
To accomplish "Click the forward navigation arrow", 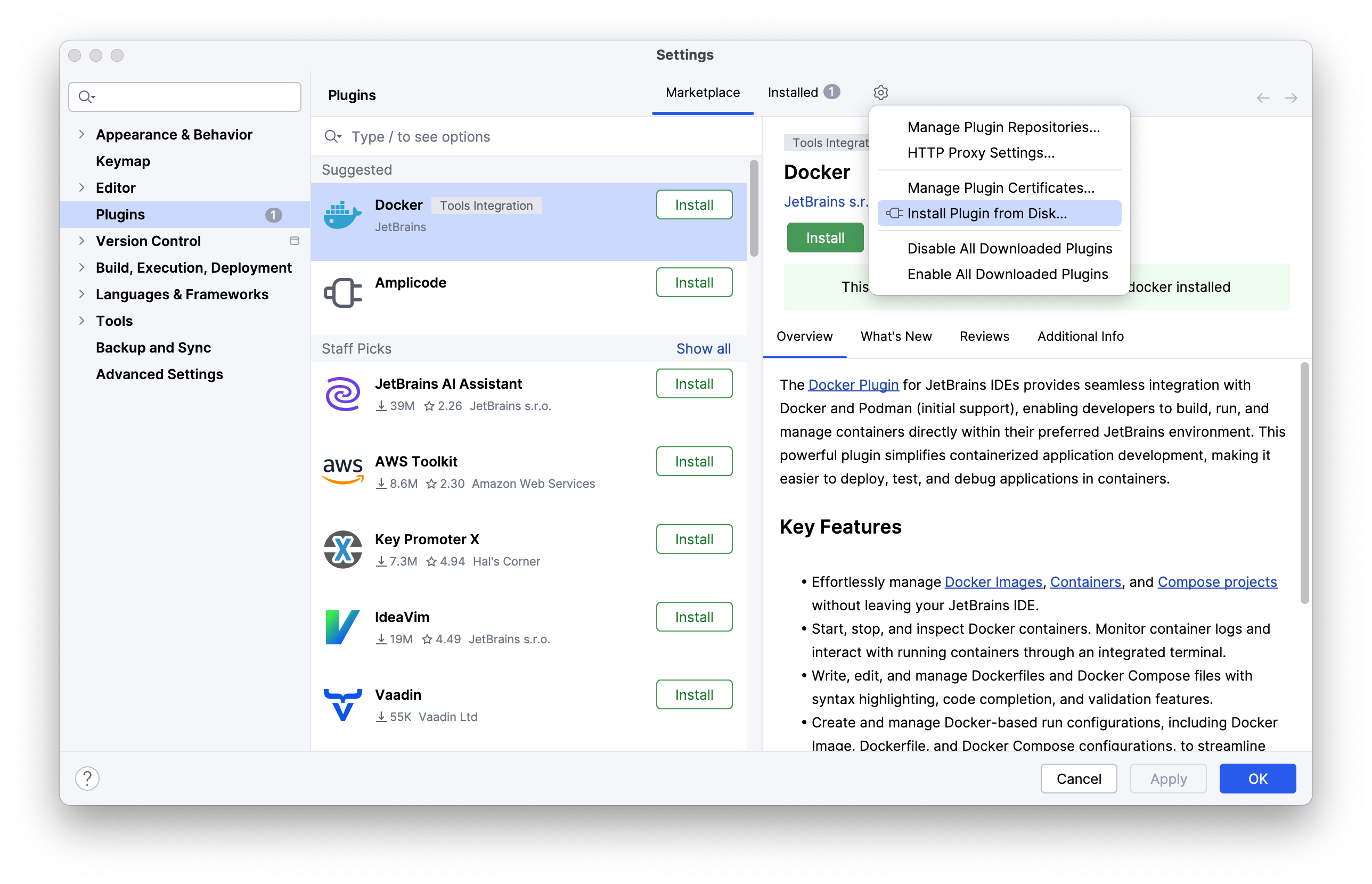I will pos(1291,98).
